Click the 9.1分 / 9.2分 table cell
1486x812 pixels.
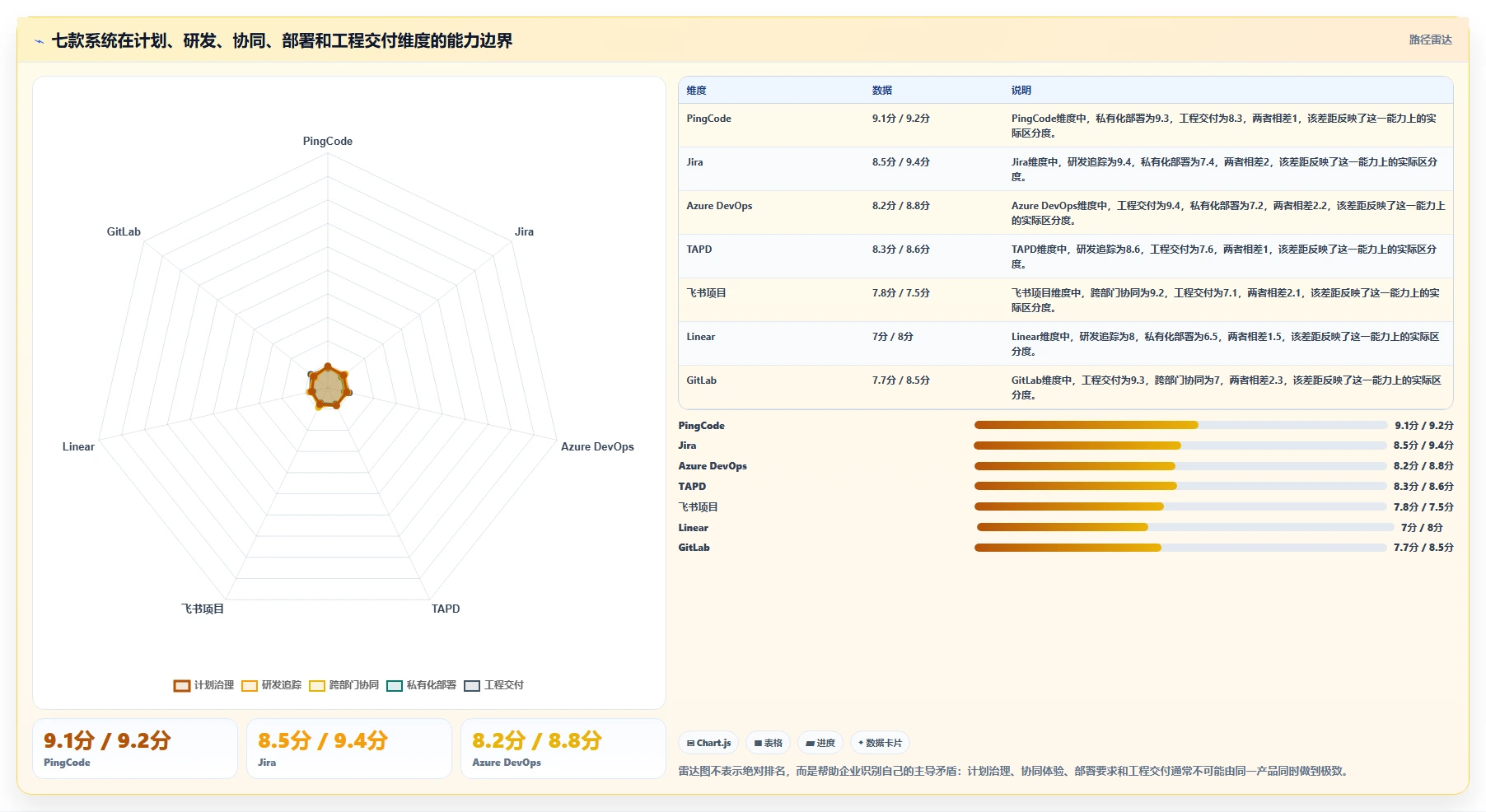[x=901, y=119]
